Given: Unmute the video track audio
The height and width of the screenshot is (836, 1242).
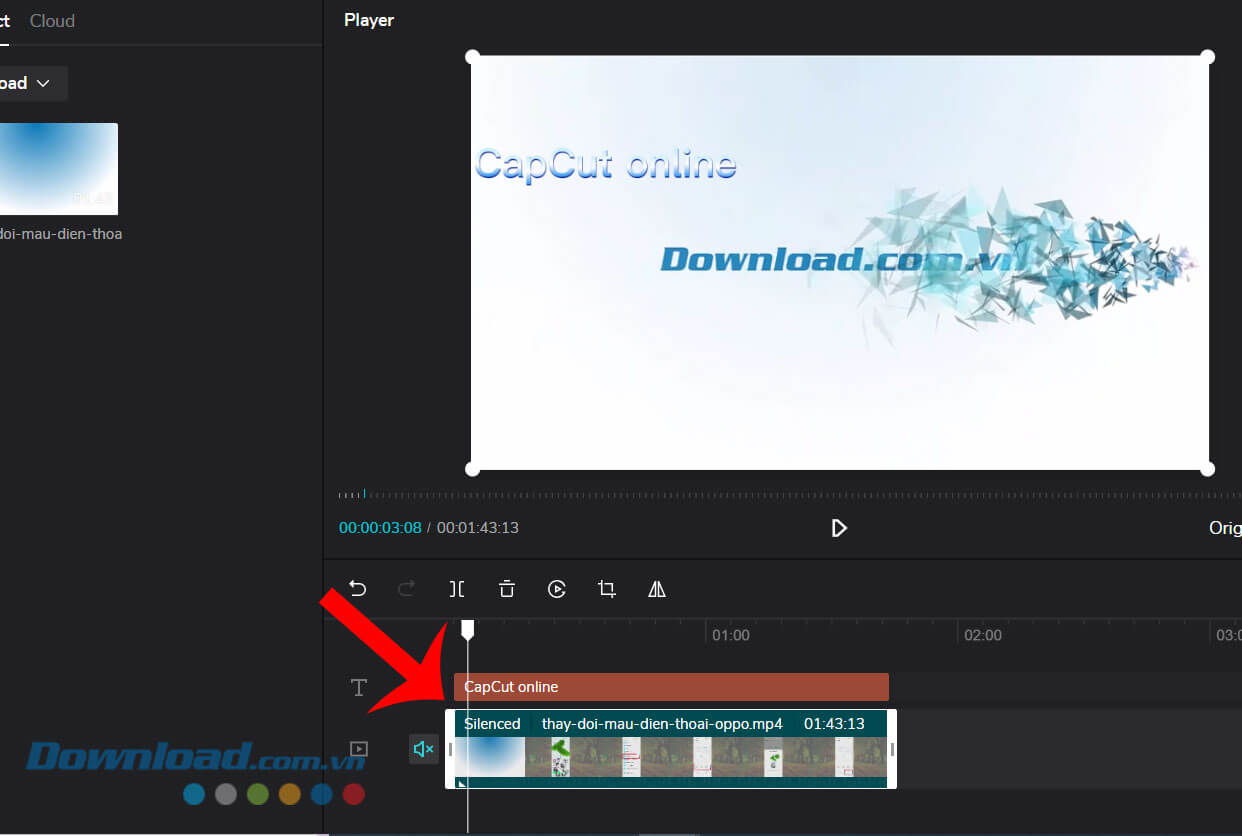Looking at the screenshot, I should tap(423, 748).
